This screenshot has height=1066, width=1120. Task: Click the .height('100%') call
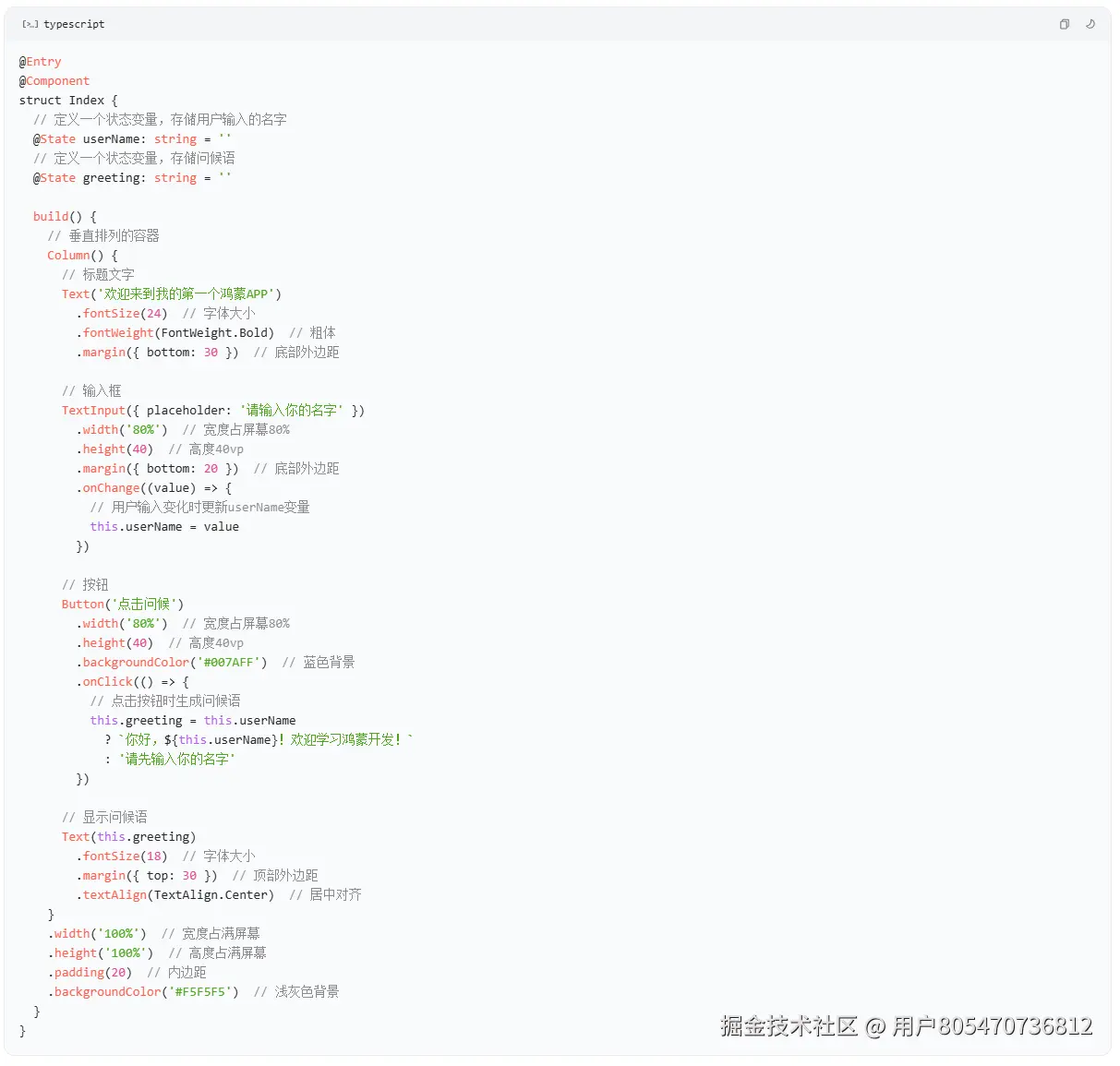click(x=101, y=953)
